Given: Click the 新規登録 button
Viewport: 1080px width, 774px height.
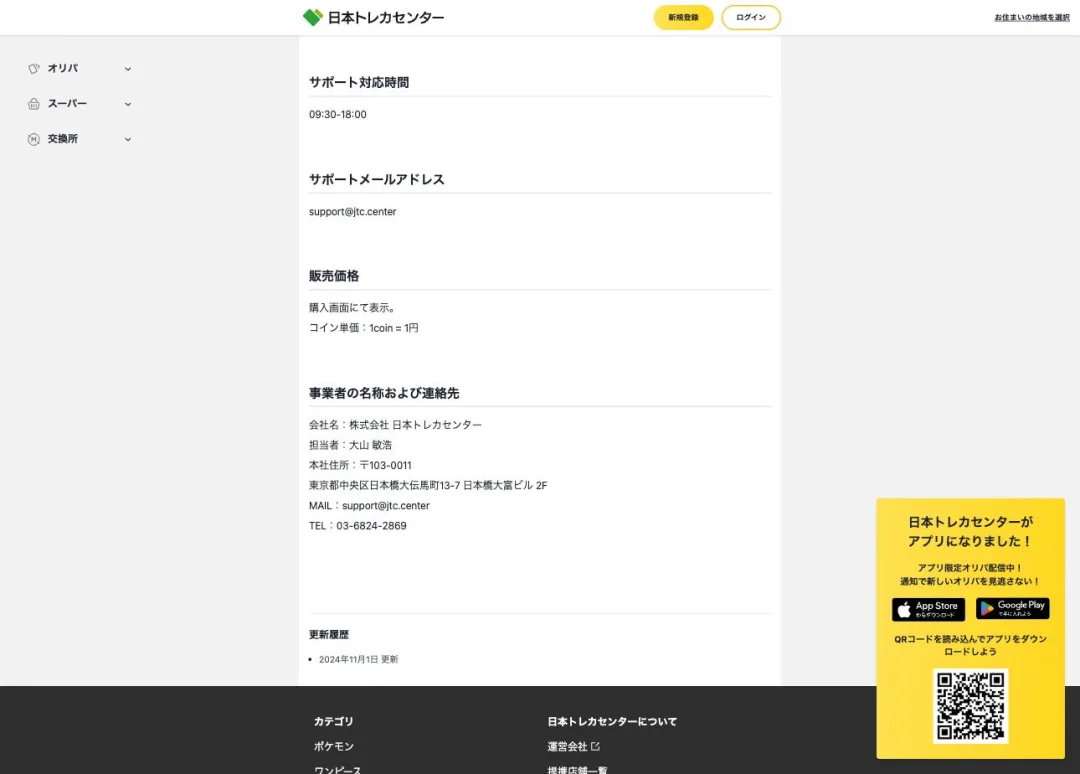Looking at the screenshot, I should coord(683,17).
